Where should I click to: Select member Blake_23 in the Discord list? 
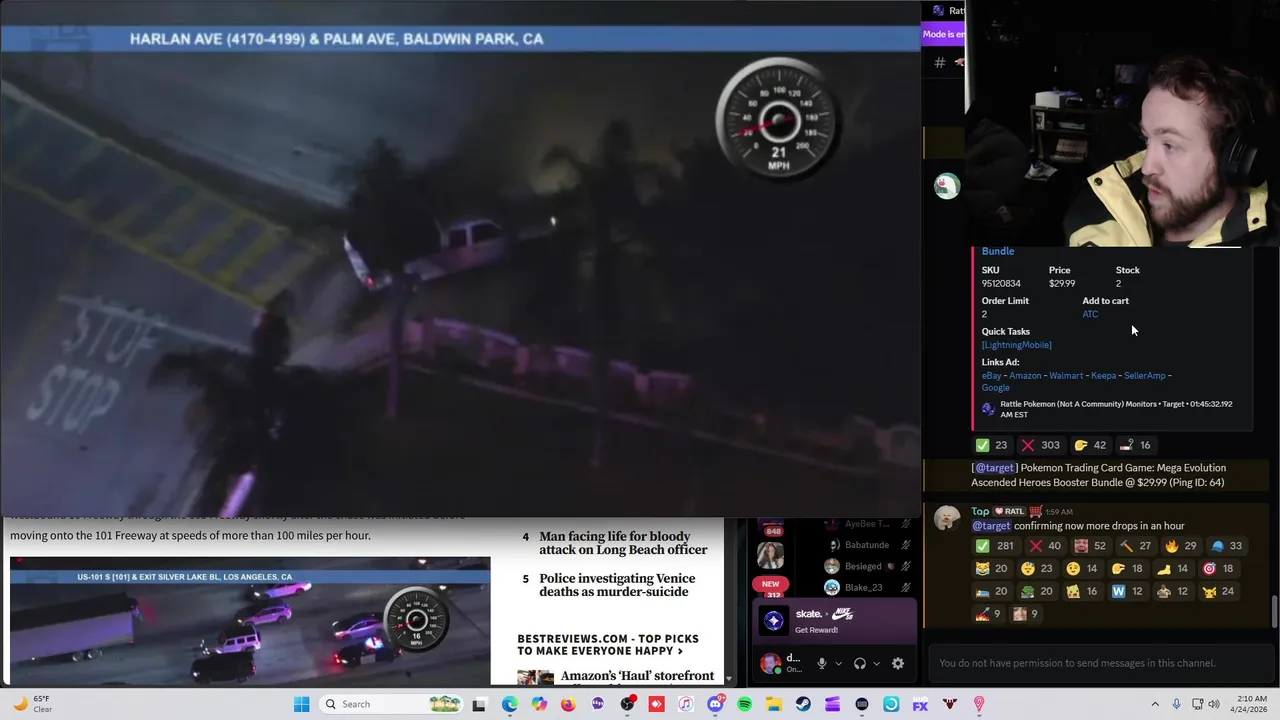pyautogui.click(x=866, y=588)
